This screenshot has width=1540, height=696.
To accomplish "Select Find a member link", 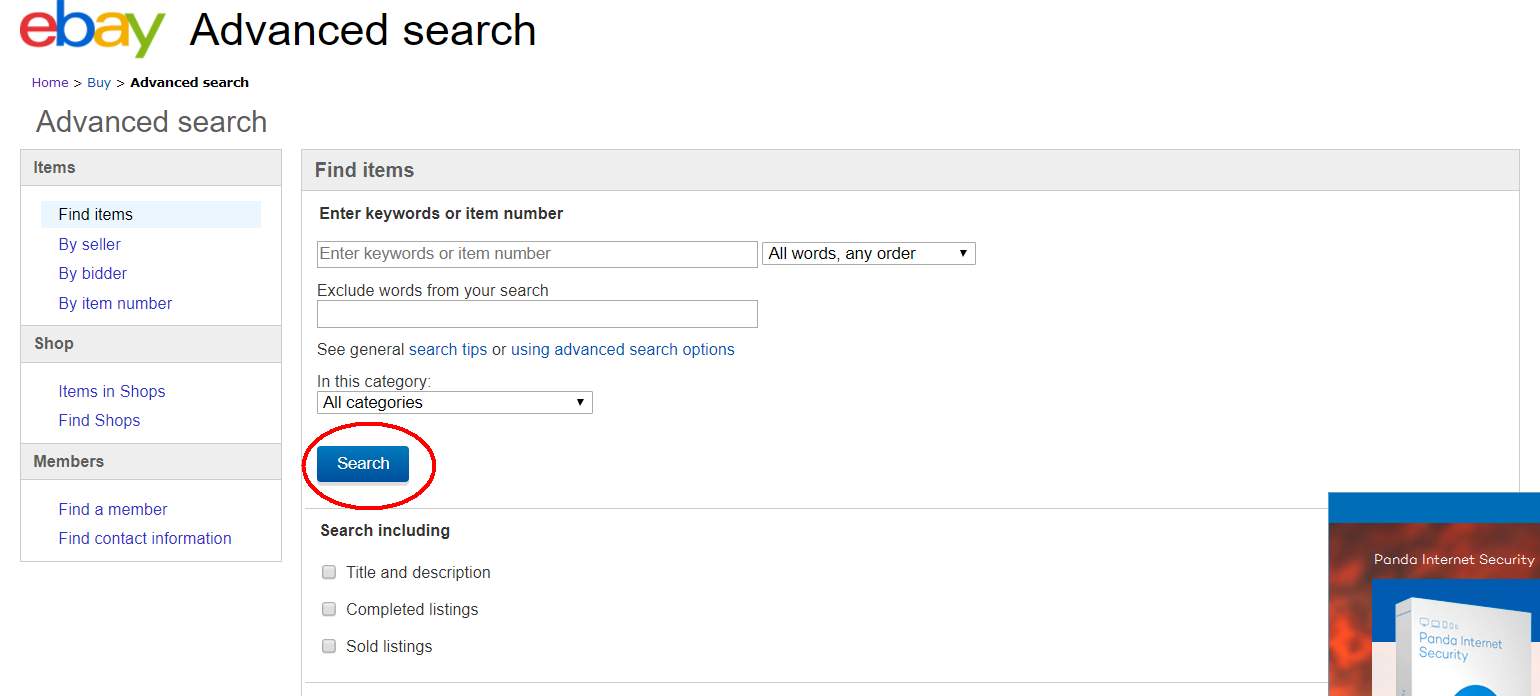I will pos(113,509).
